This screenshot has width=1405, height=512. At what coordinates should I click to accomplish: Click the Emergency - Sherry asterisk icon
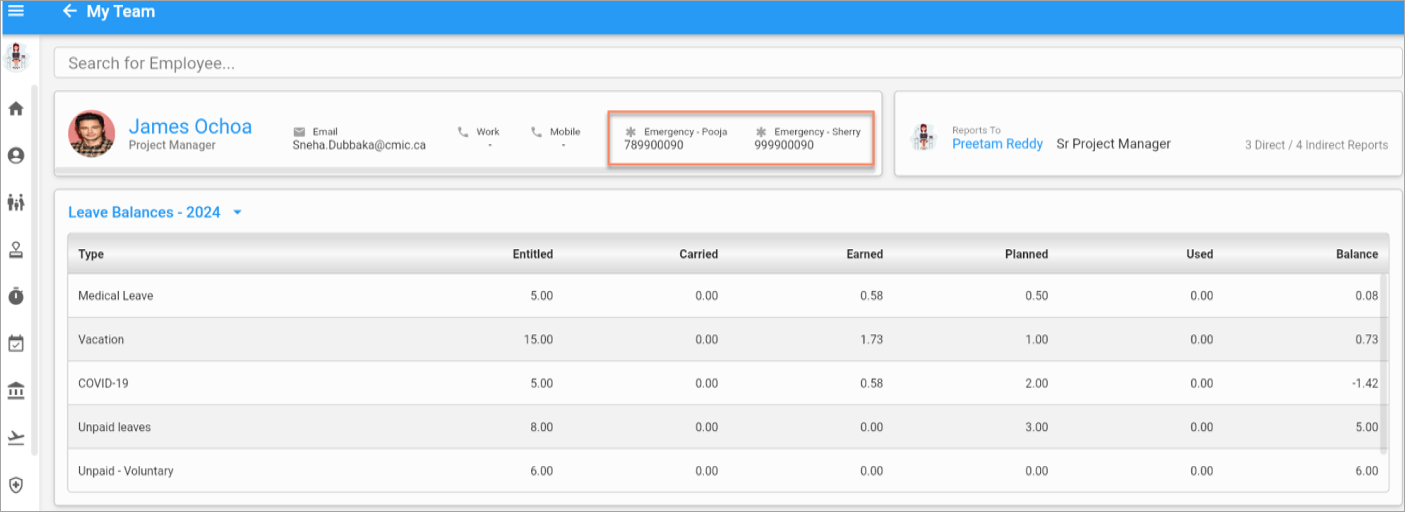click(x=761, y=132)
